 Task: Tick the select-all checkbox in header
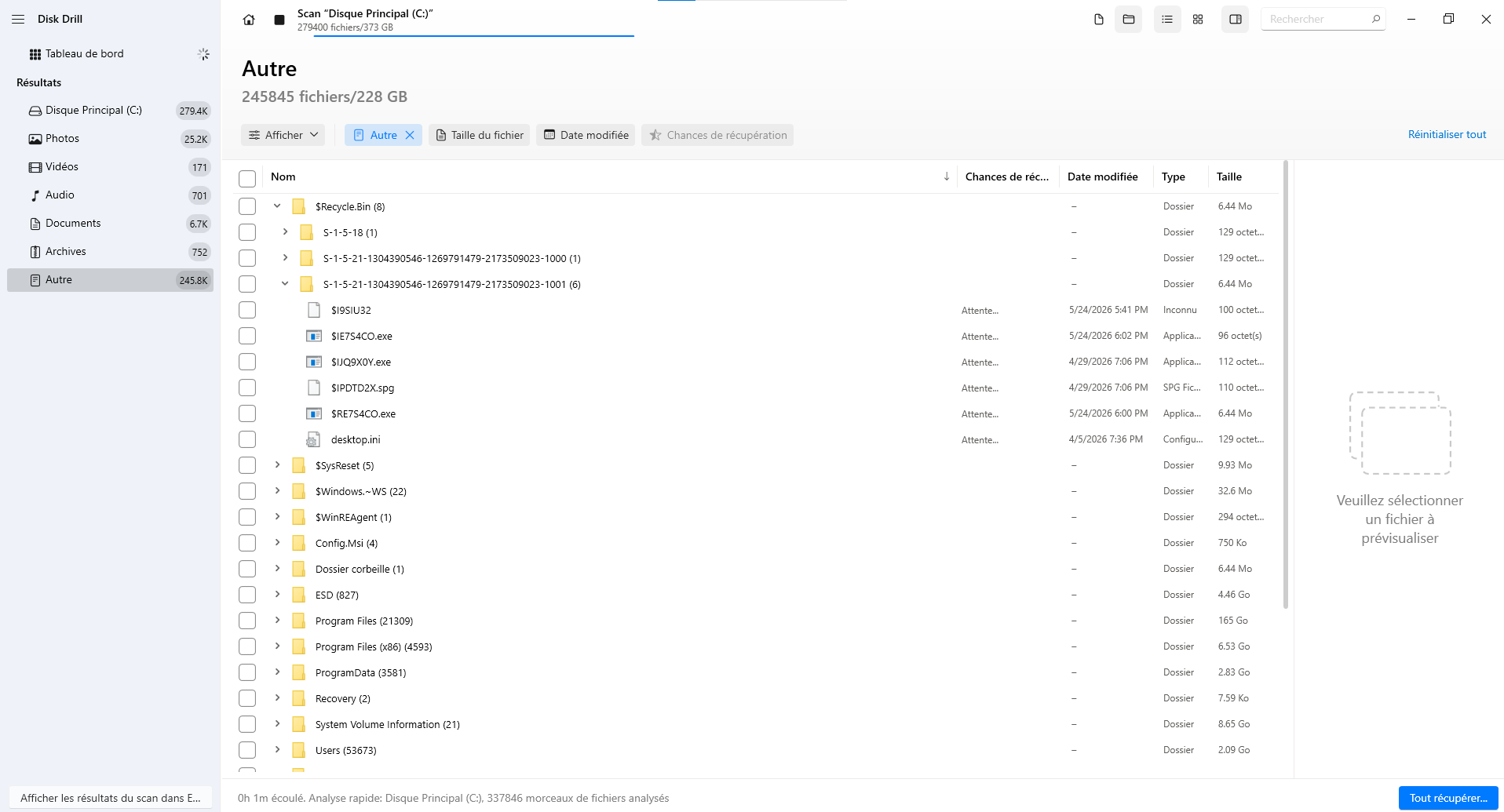[x=247, y=178]
